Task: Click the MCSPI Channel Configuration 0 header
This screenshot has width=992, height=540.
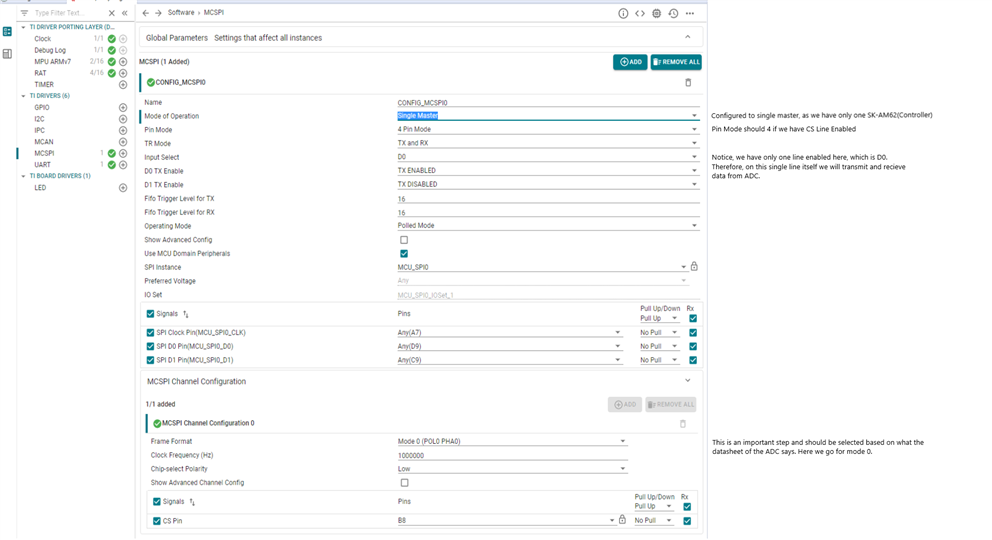Action: coord(208,423)
